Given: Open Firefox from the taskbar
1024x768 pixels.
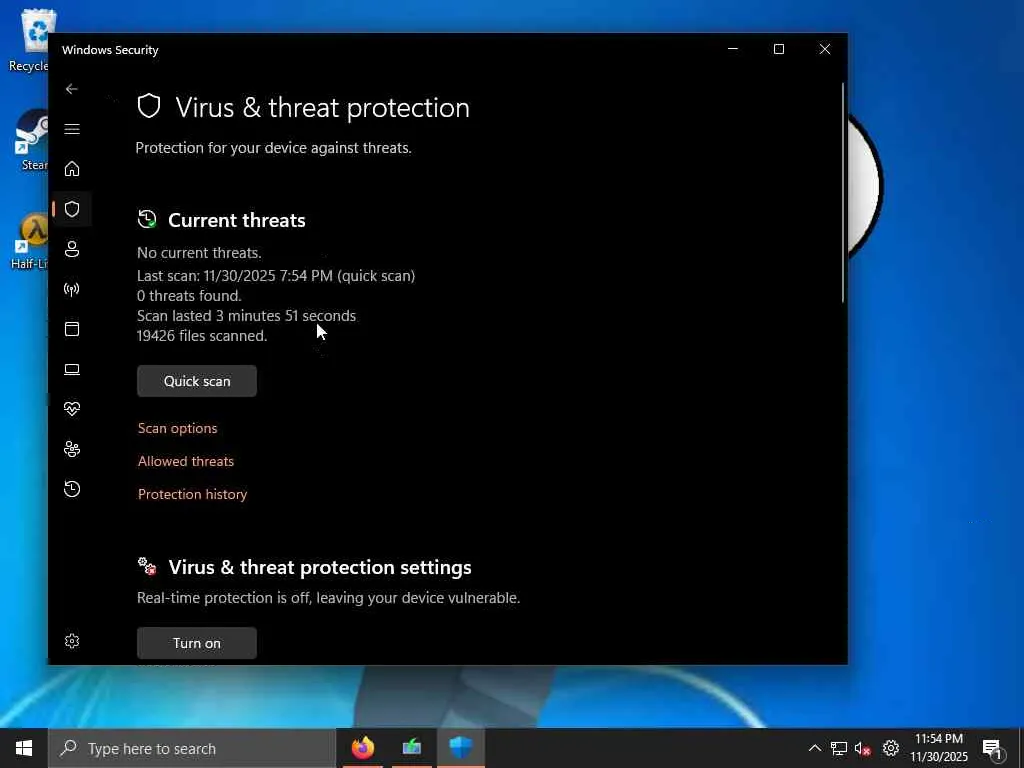Looking at the screenshot, I should (363, 748).
